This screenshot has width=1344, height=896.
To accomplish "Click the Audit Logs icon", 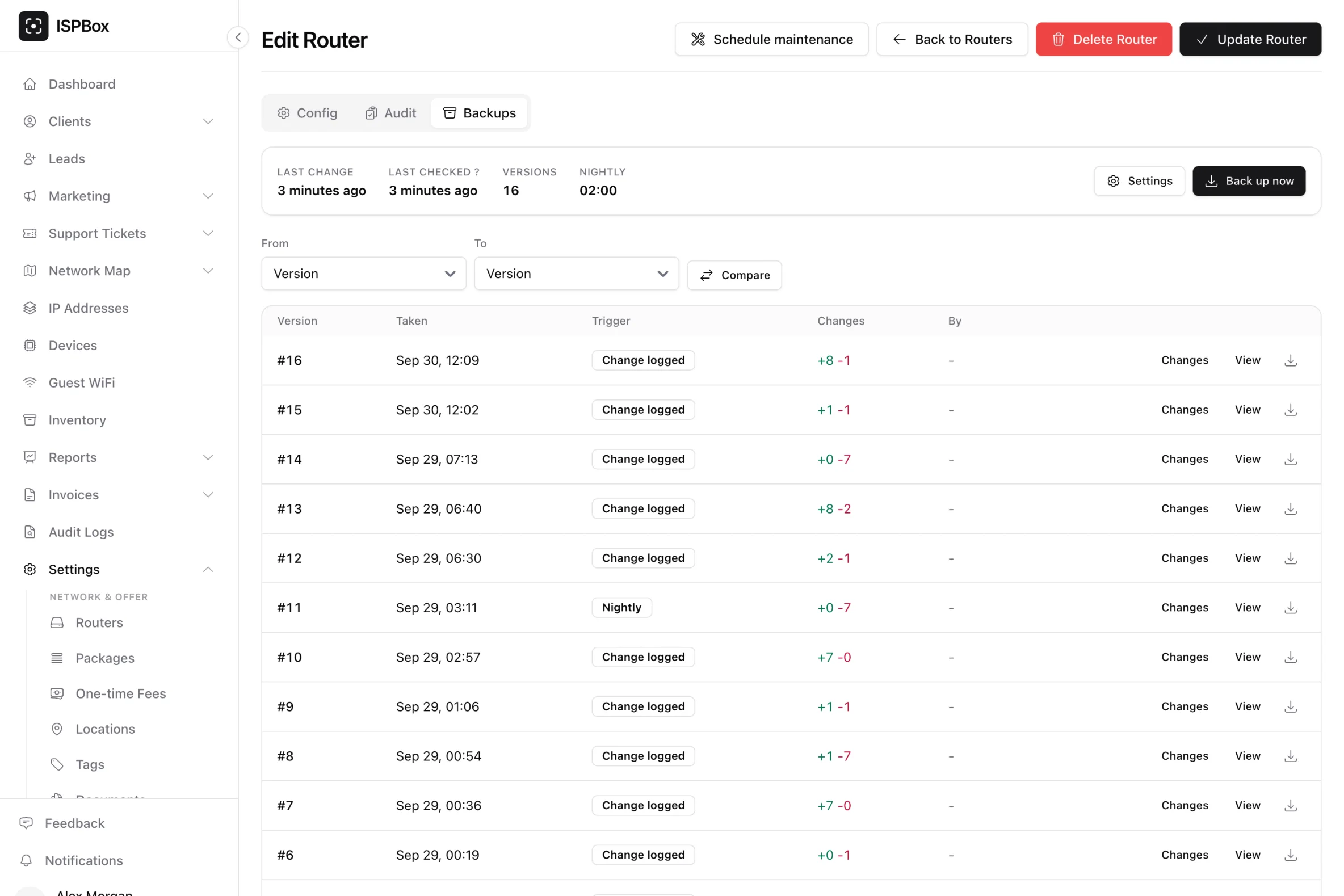I will [30, 532].
